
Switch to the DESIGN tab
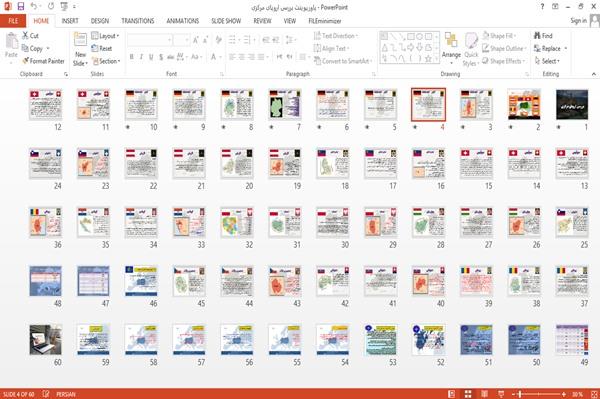point(100,21)
